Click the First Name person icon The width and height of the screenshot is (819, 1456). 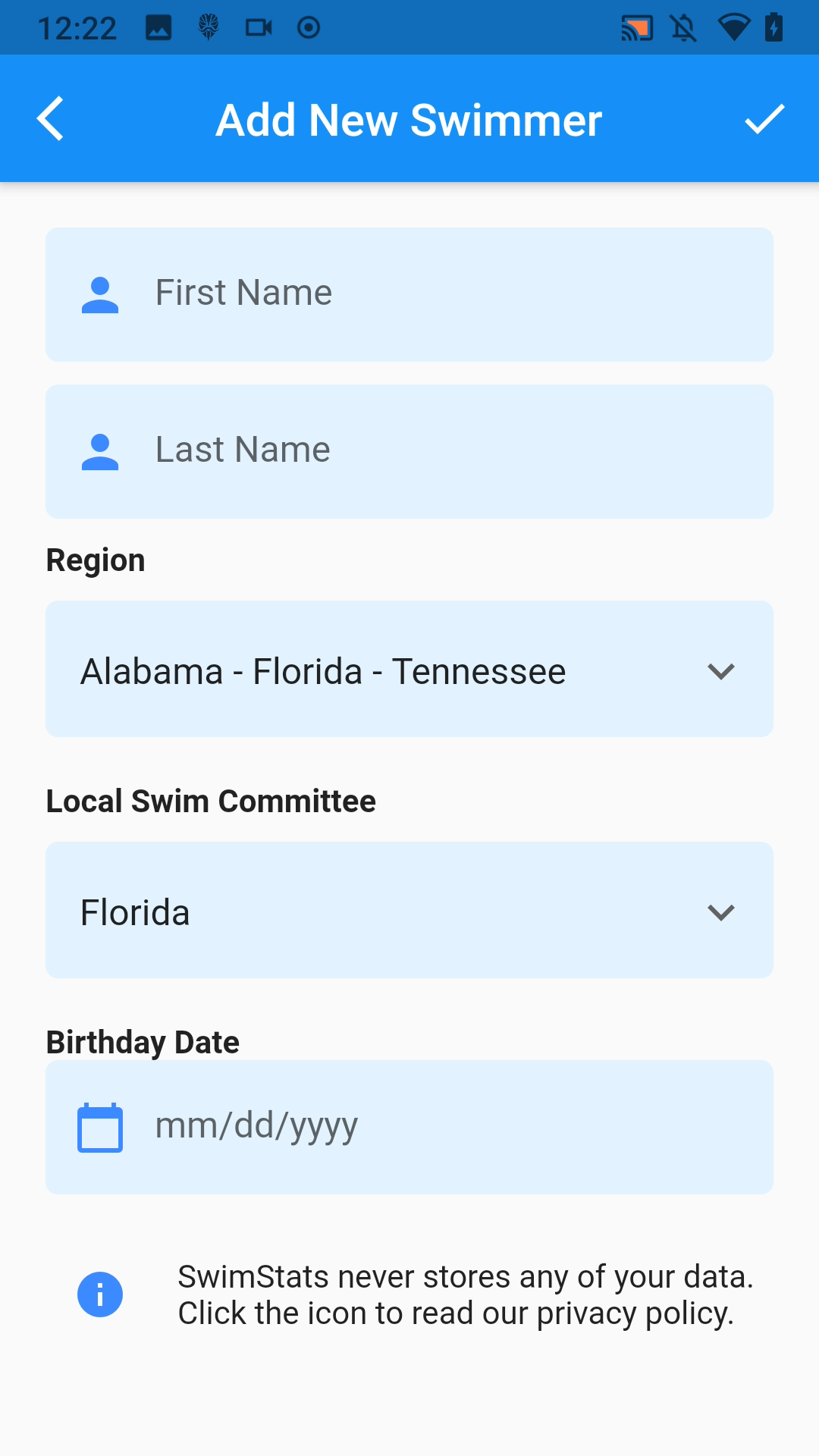tap(100, 294)
